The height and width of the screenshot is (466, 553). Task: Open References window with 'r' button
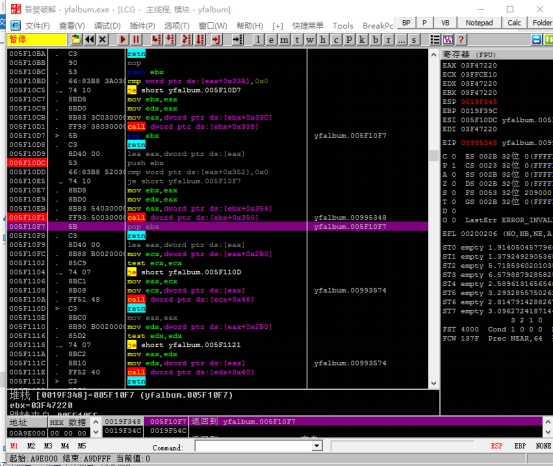[x=388, y=40]
